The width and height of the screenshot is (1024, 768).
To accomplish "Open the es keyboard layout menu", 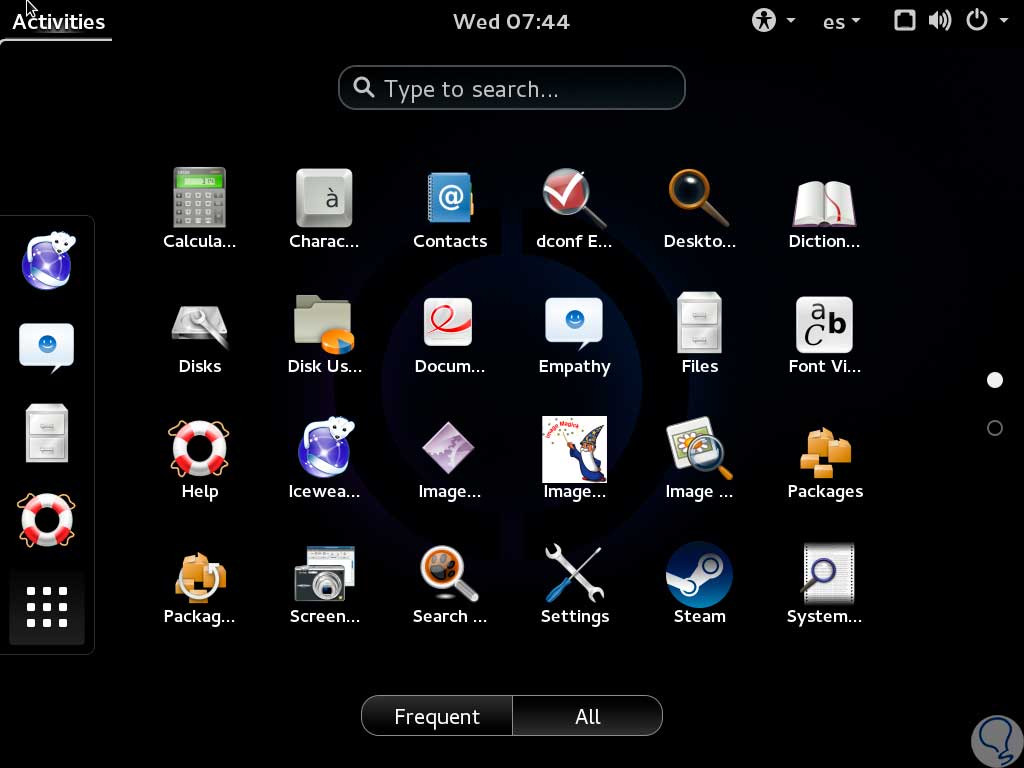I will (x=840, y=22).
